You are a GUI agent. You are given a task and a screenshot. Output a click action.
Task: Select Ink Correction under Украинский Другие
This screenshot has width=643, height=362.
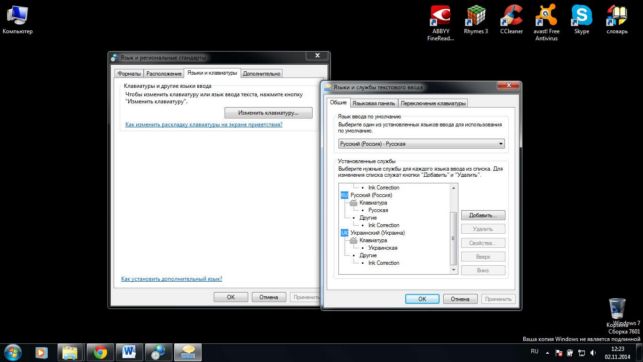pyautogui.click(x=383, y=263)
